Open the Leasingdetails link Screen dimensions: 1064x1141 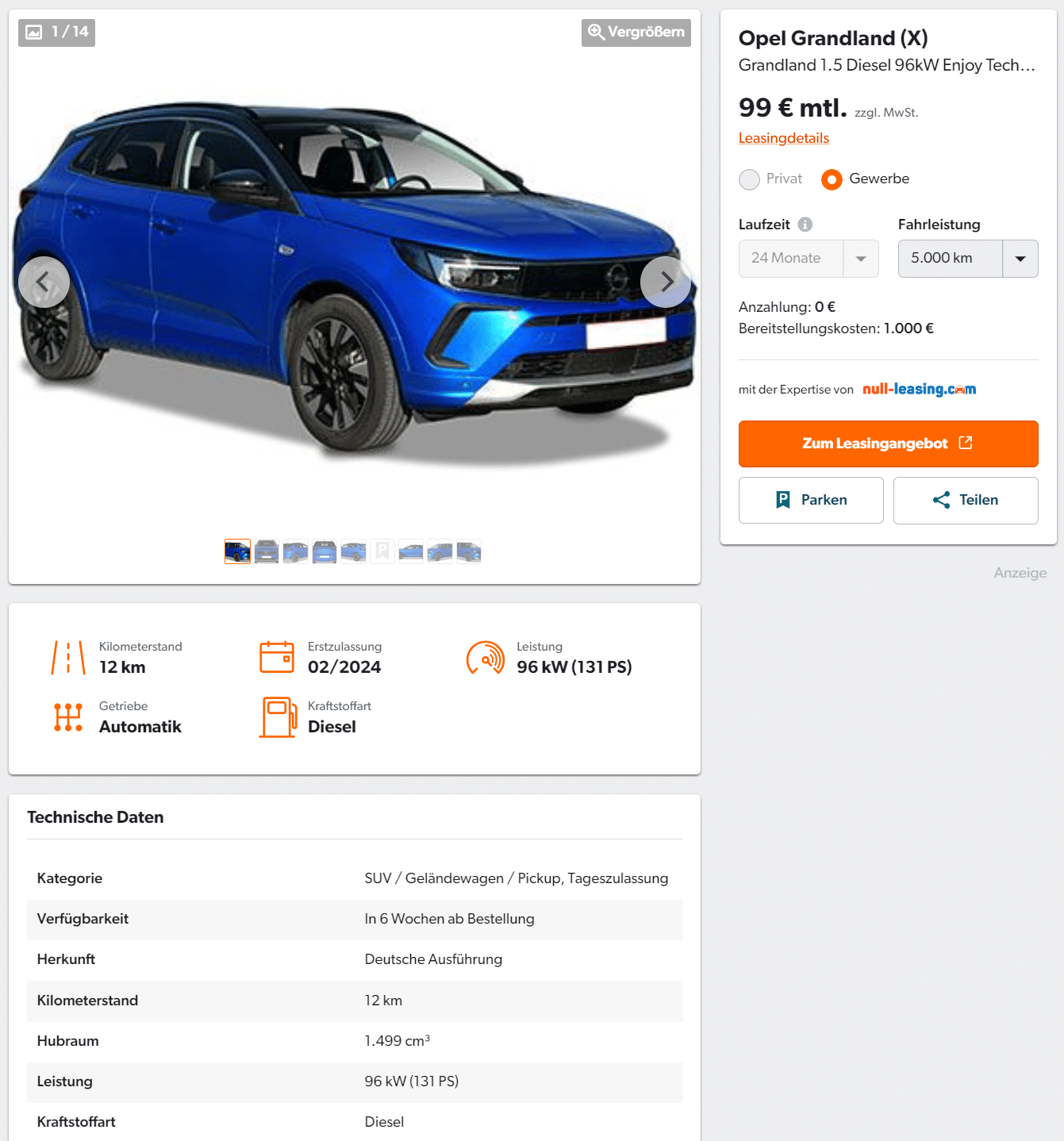click(x=783, y=138)
